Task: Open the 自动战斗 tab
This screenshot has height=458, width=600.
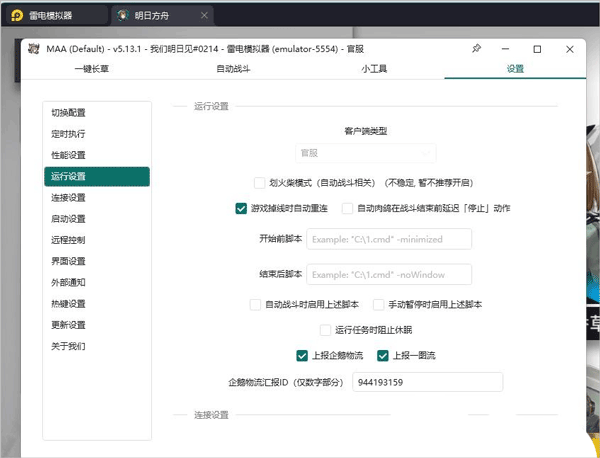Action: pyautogui.click(x=232, y=69)
